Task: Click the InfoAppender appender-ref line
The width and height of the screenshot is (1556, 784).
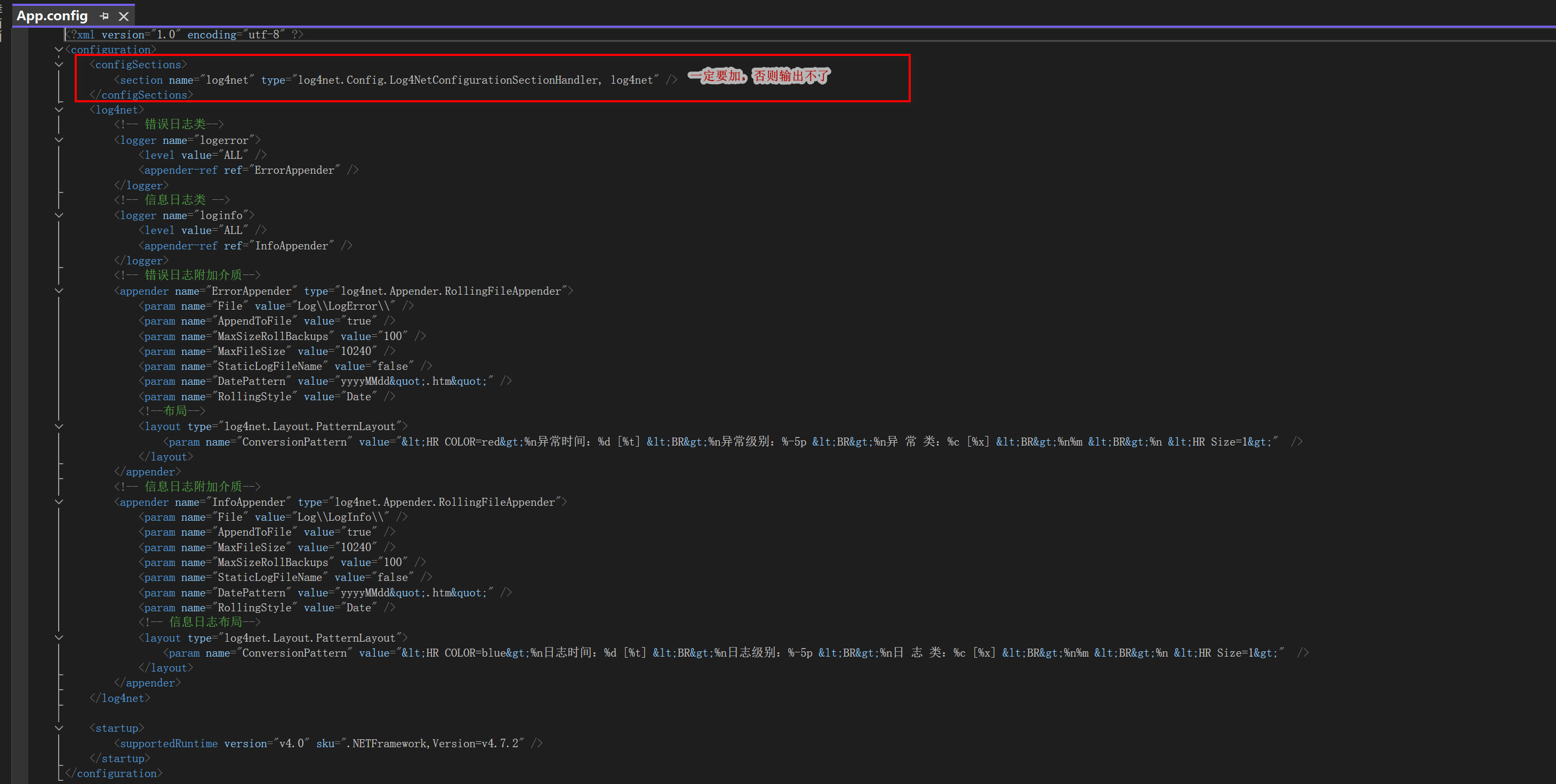Action: coord(245,246)
